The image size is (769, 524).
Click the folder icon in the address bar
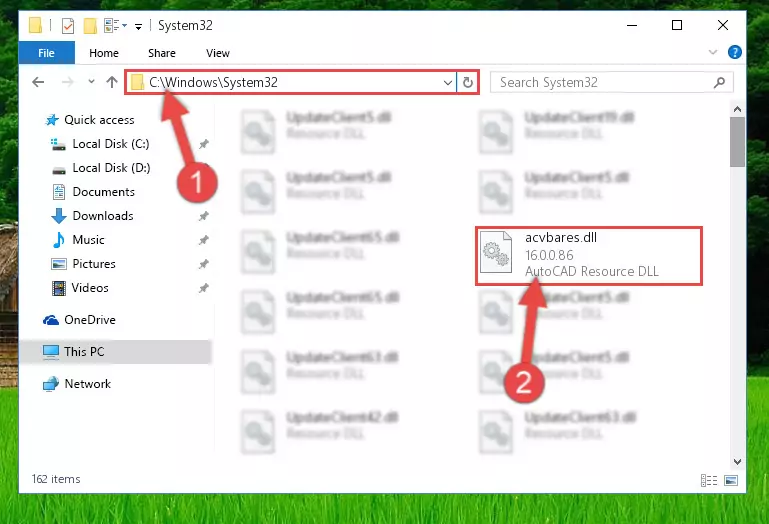tap(137, 82)
